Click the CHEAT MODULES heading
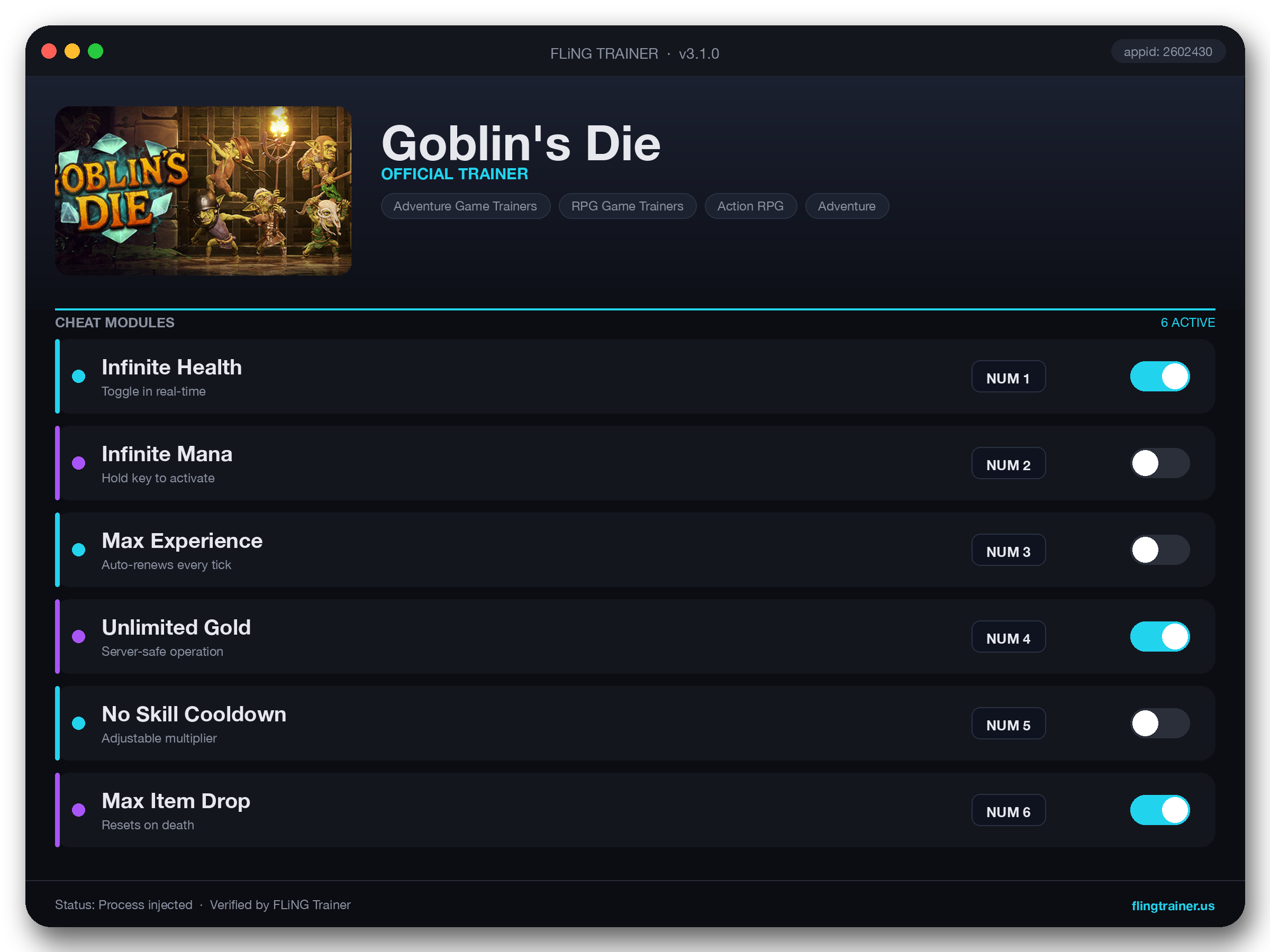Image resolution: width=1270 pixels, height=952 pixels. tap(115, 323)
